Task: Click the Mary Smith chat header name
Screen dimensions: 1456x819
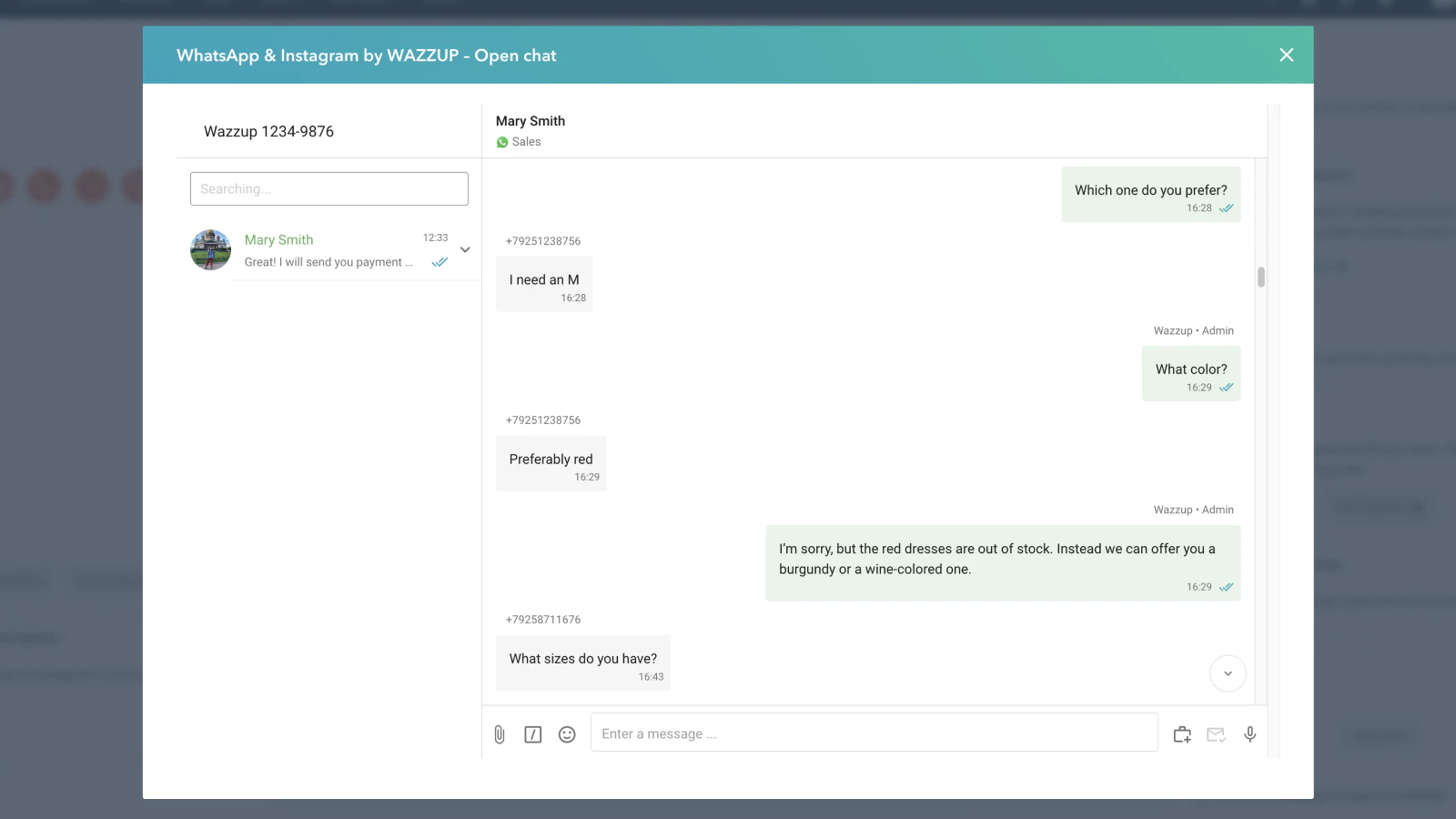Action: point(530,120)
